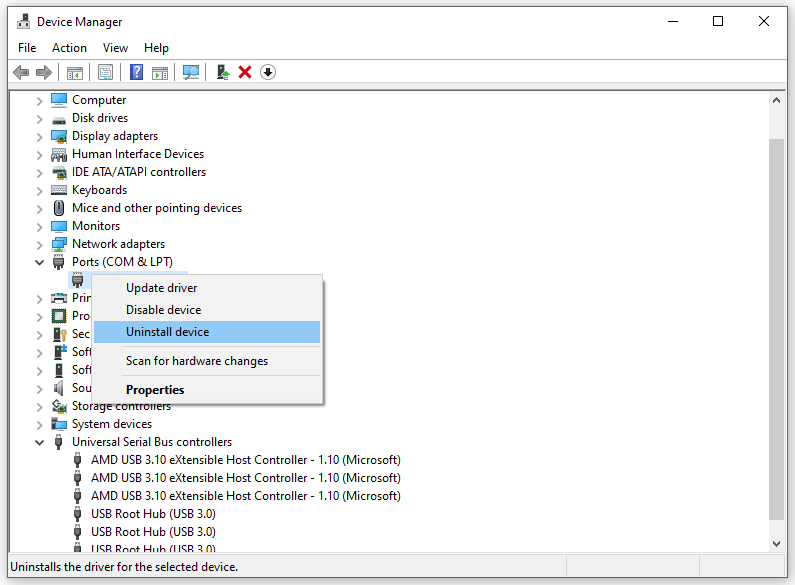Open the File menu

click(27, 48)
